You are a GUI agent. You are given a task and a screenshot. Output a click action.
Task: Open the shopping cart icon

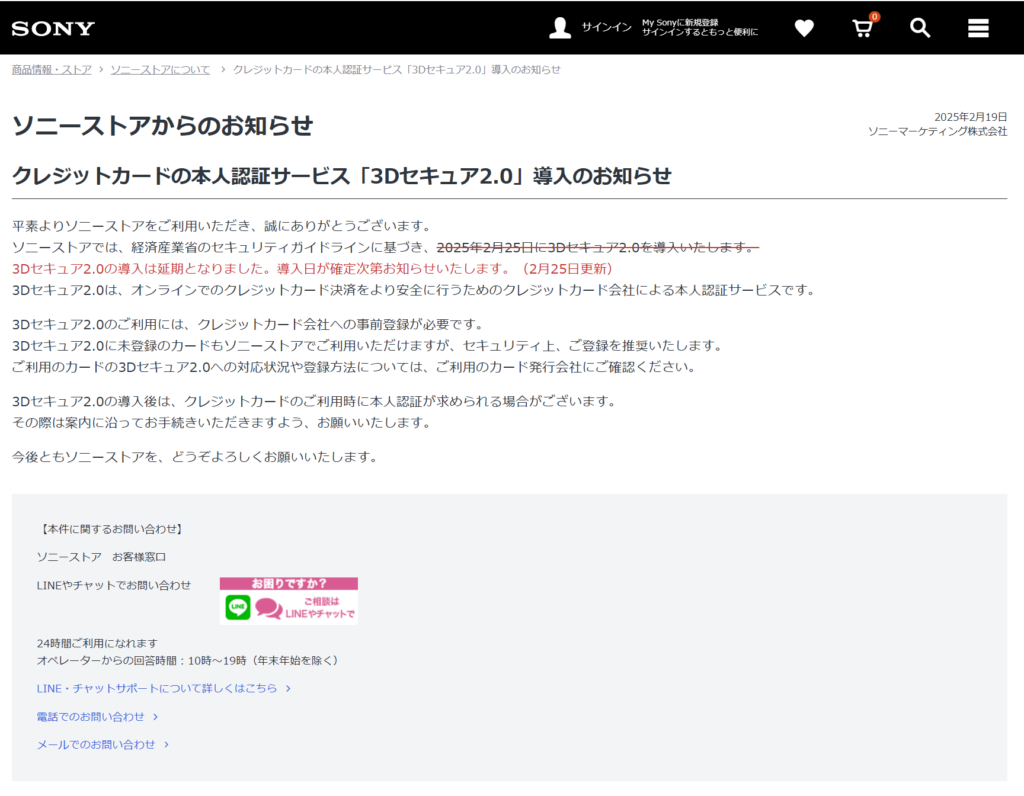point(861,29)
